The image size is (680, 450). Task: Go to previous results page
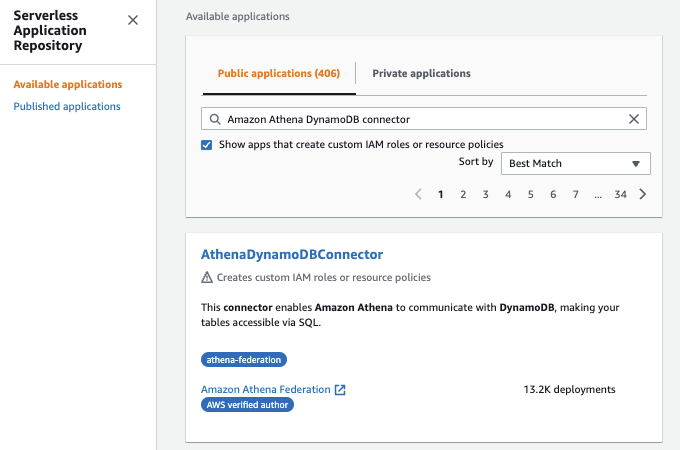418,194
